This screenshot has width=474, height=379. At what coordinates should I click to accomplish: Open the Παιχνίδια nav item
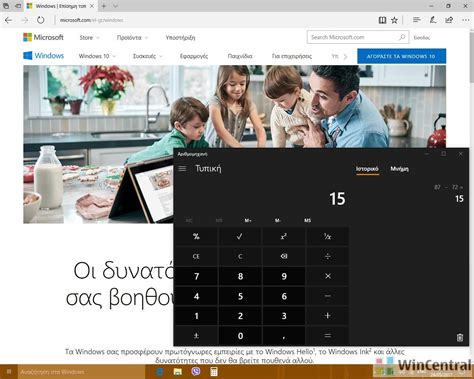(240, 56)
